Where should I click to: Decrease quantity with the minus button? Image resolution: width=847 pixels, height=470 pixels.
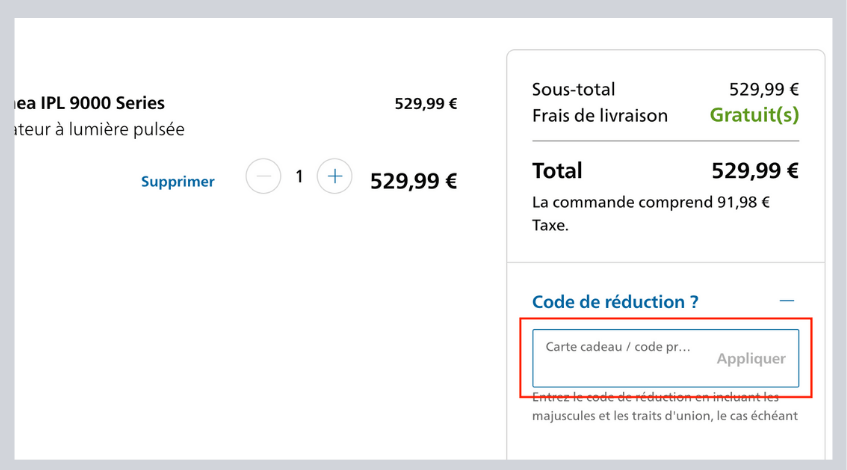(x=263, y=178)
